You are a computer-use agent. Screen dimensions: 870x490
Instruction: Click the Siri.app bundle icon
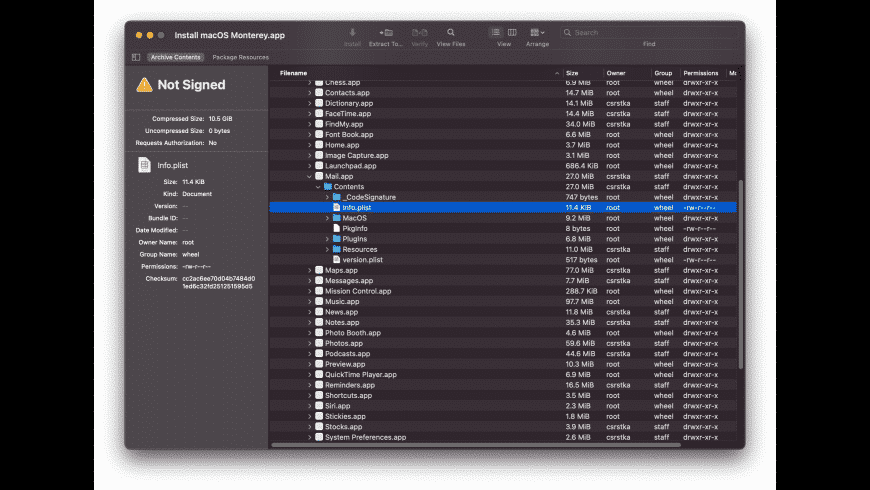[319, 406]
